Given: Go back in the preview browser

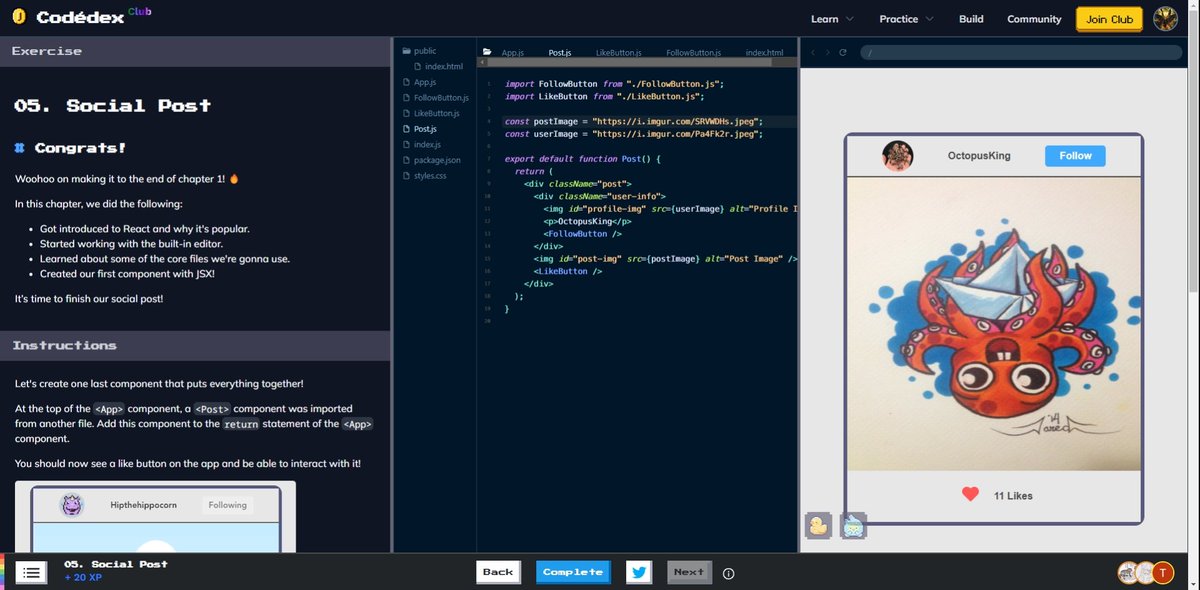Looking at the screenshot, I should (x=814, y=52).
